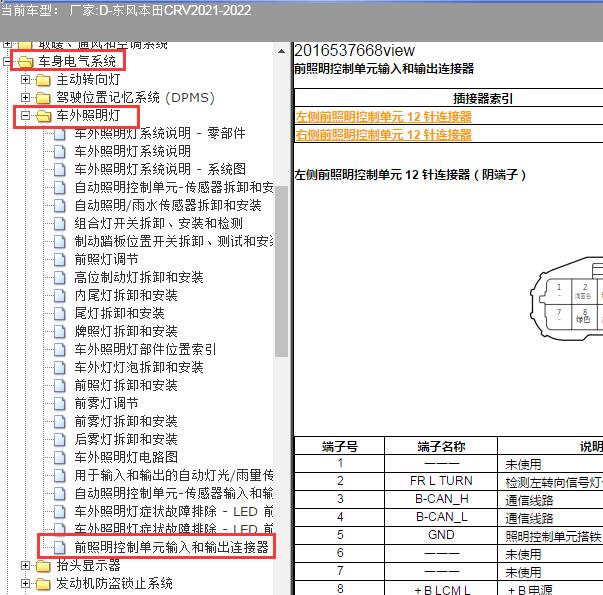
Task: Click the 主动转向灯 folder icon
Action: [43, 80]
